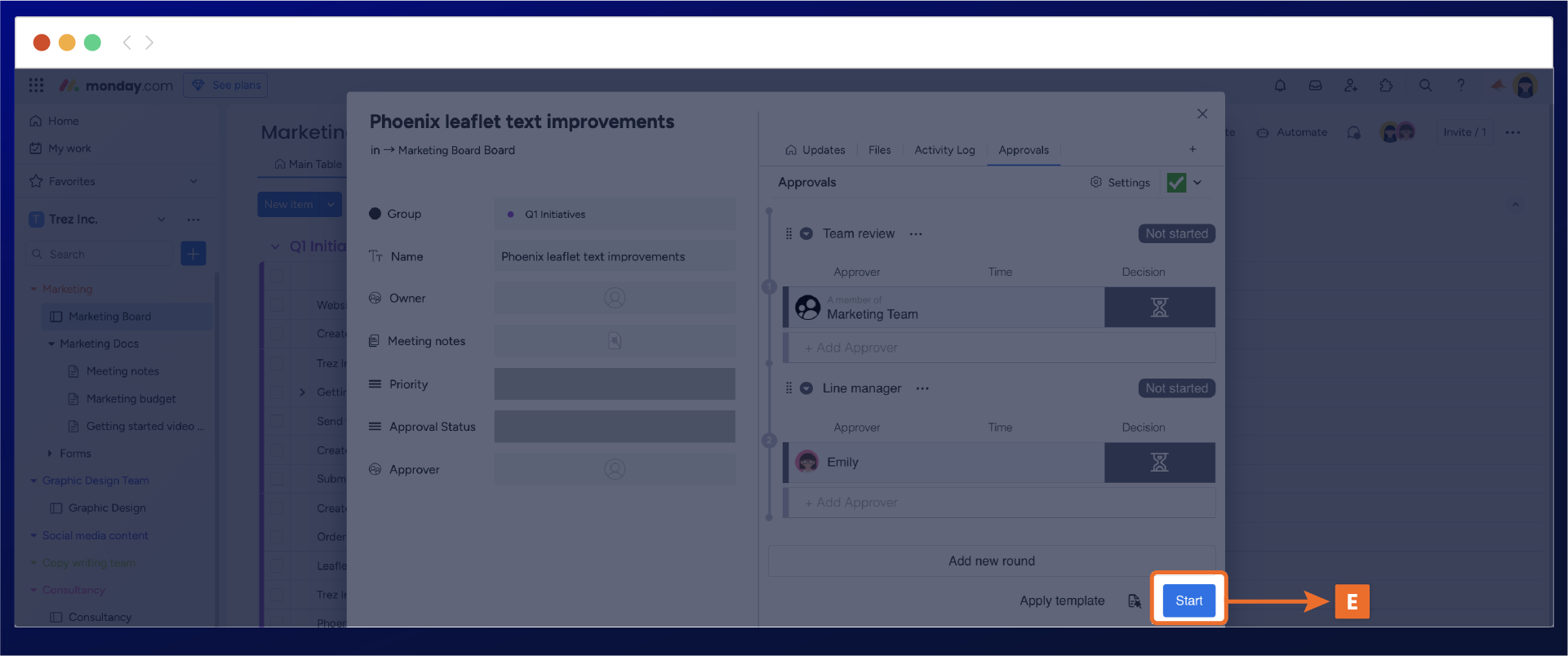Open the Updates tab
This screenshot has height=656, width=1568.
[x=815, y=150]
